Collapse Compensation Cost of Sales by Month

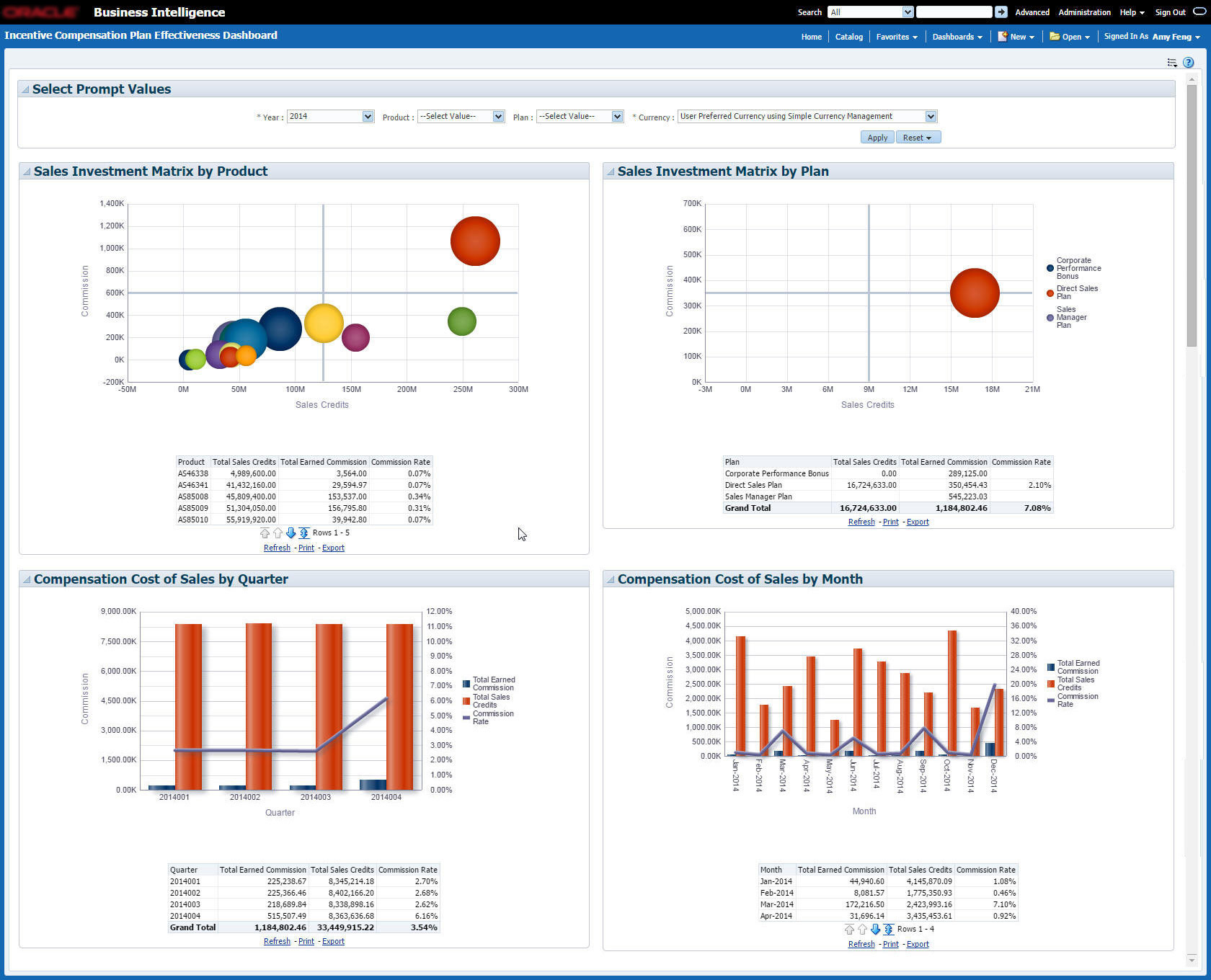click(x=611, y=579)
